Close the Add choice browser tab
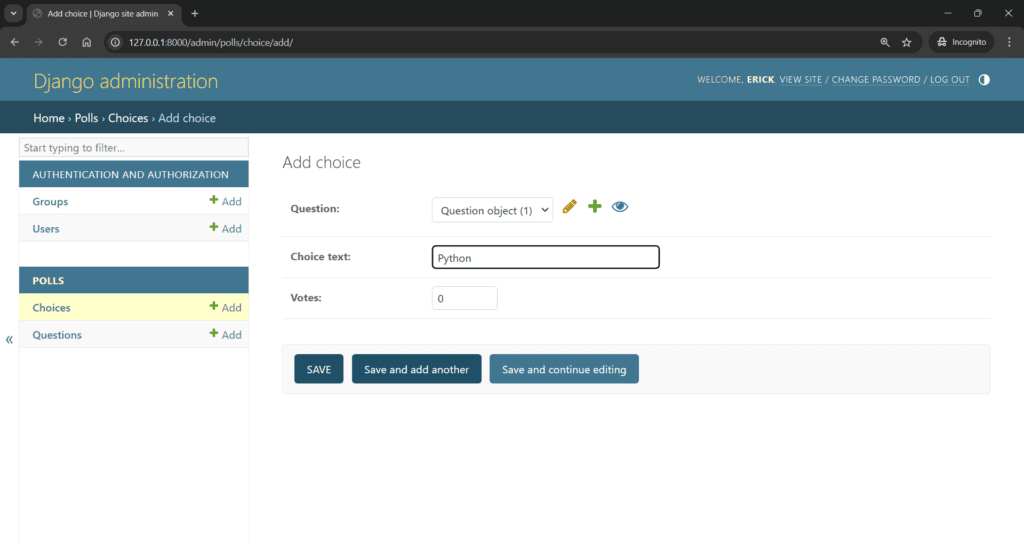Viewport: 1024px width, 544px height. pyautogui.click(x=170, y=13)
